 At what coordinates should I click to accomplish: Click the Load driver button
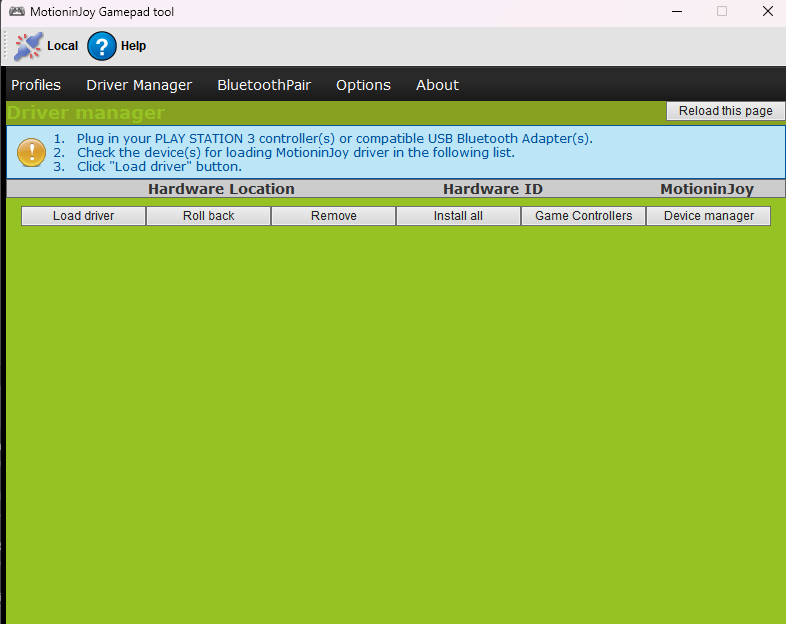tap(84, 216)
